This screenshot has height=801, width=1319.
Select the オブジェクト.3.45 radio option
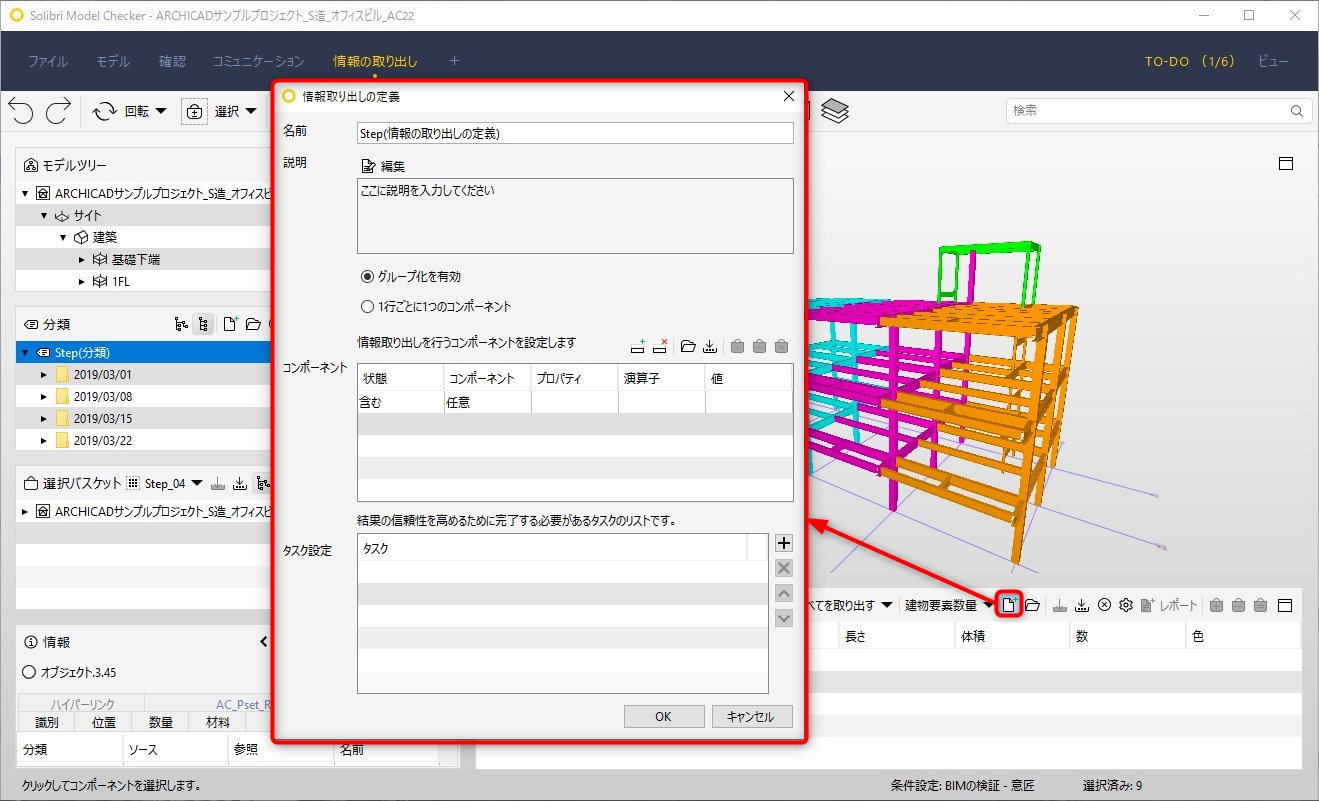click(x=29, y=673)
